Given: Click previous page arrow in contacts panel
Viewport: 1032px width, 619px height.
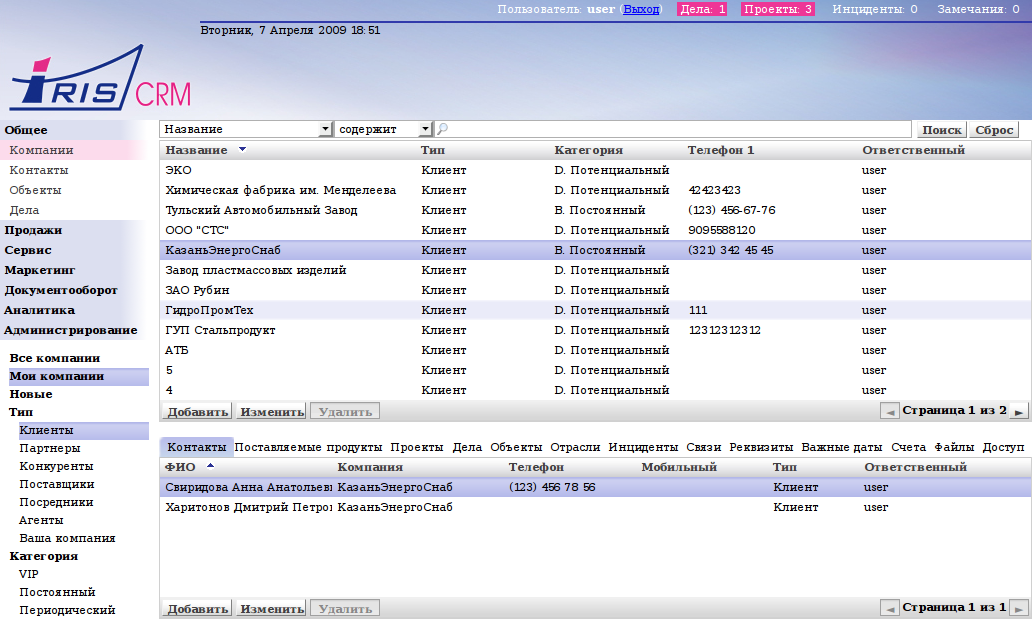Looking at the screenshot, I should [889, 608].
